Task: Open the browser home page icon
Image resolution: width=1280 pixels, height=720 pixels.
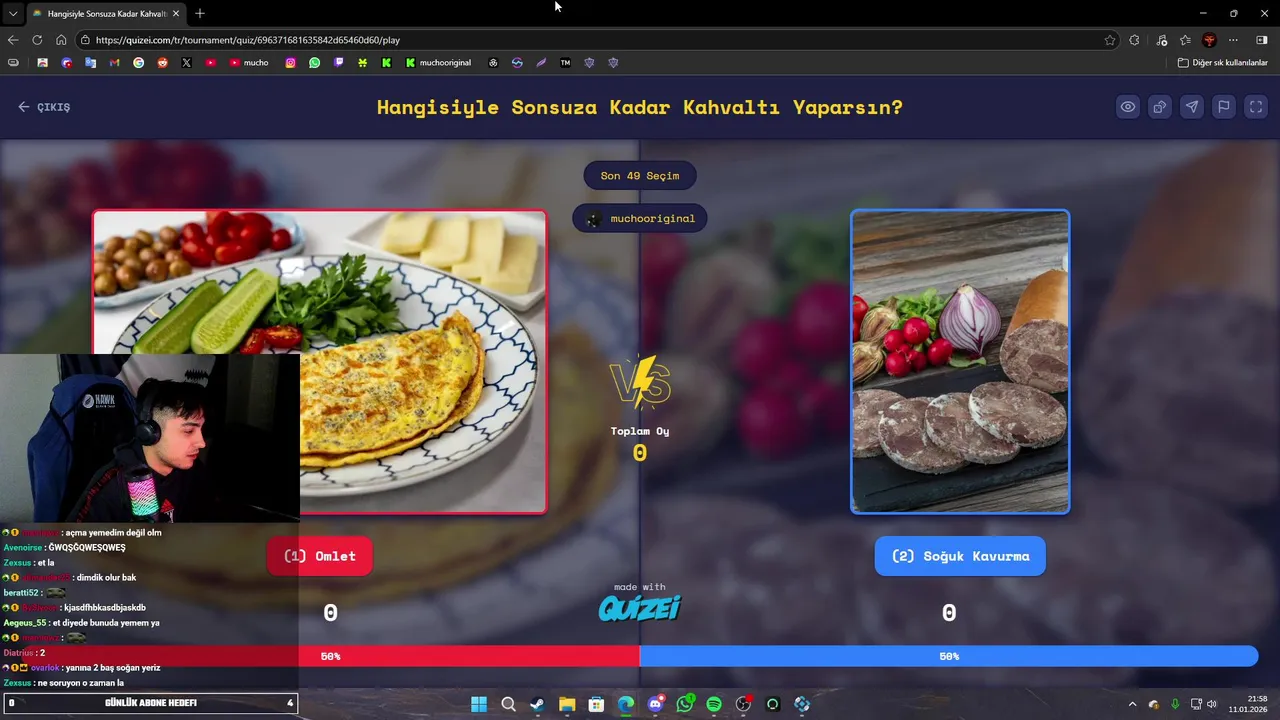Action: tap(61, 40)
